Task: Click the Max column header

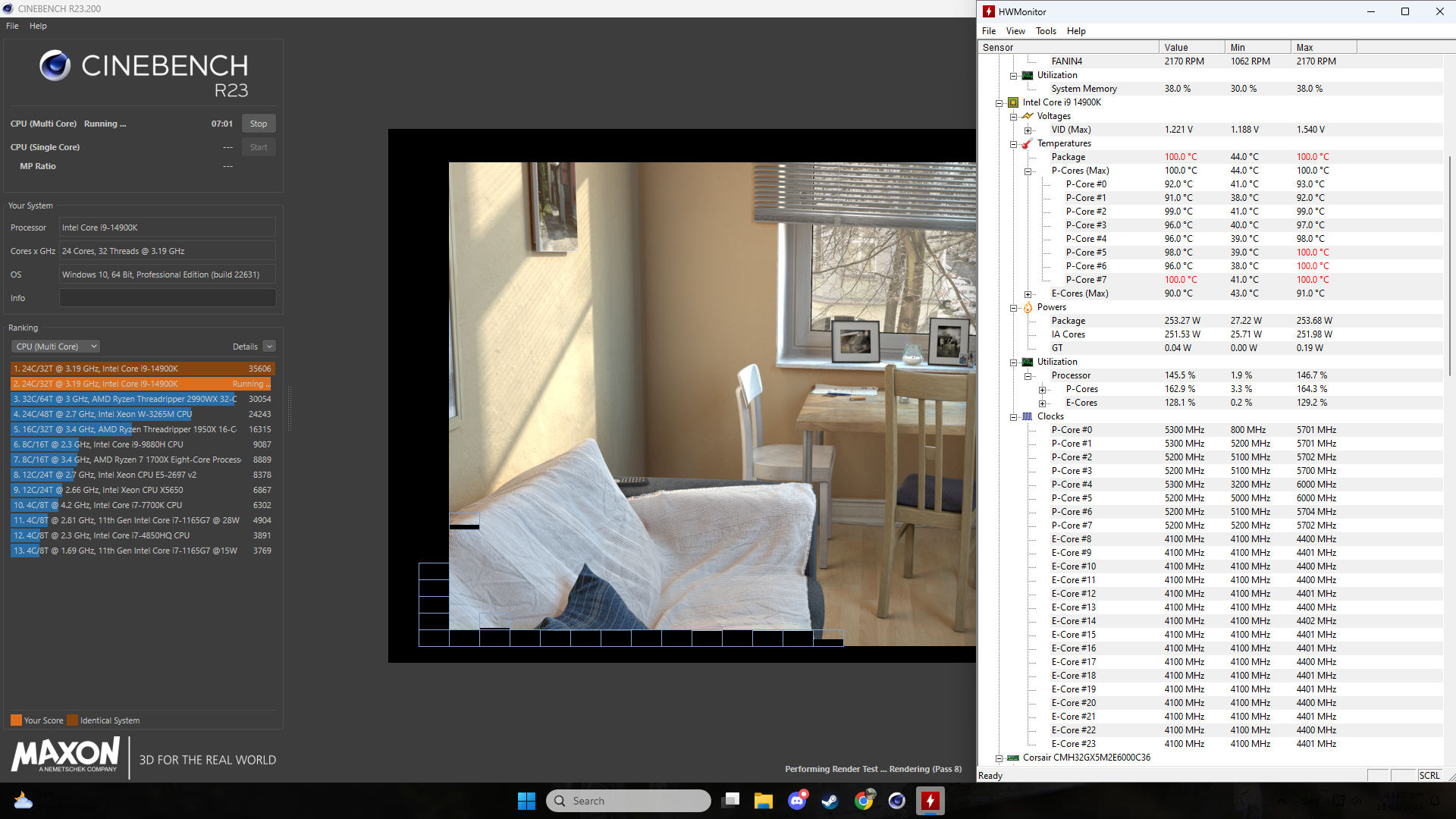Action: (x=1323, y=47)
